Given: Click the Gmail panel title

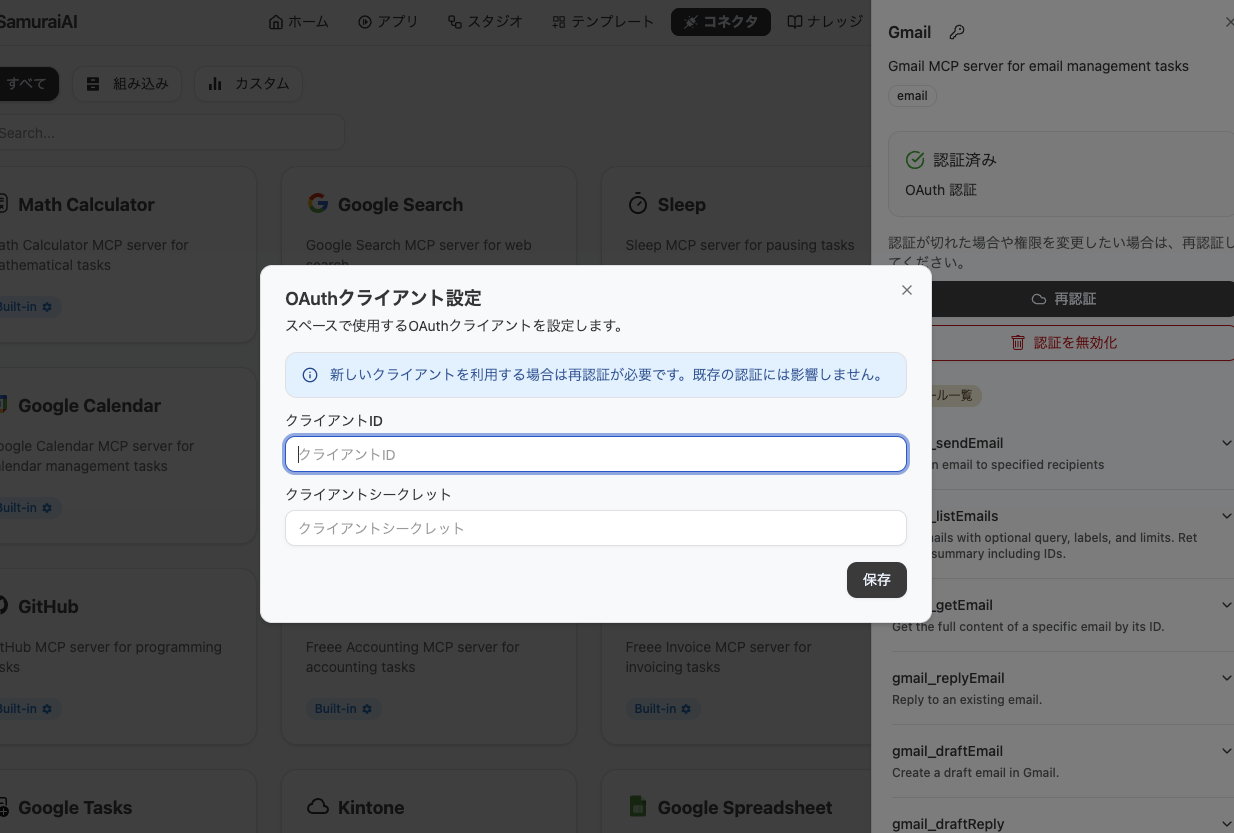Looking at the screenshot, I should 910,32.
